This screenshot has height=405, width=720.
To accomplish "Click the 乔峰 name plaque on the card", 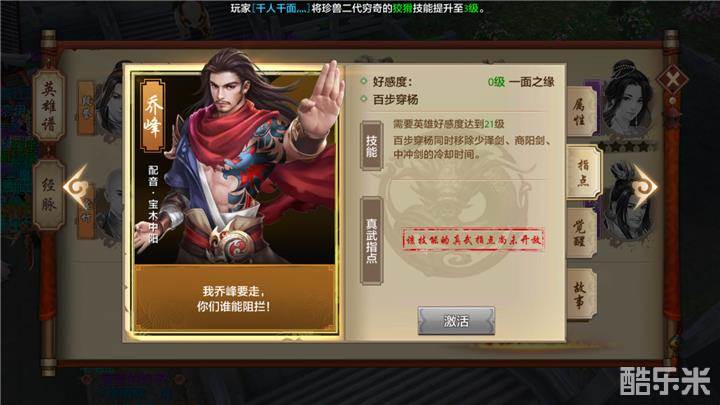I will point(153,115).
